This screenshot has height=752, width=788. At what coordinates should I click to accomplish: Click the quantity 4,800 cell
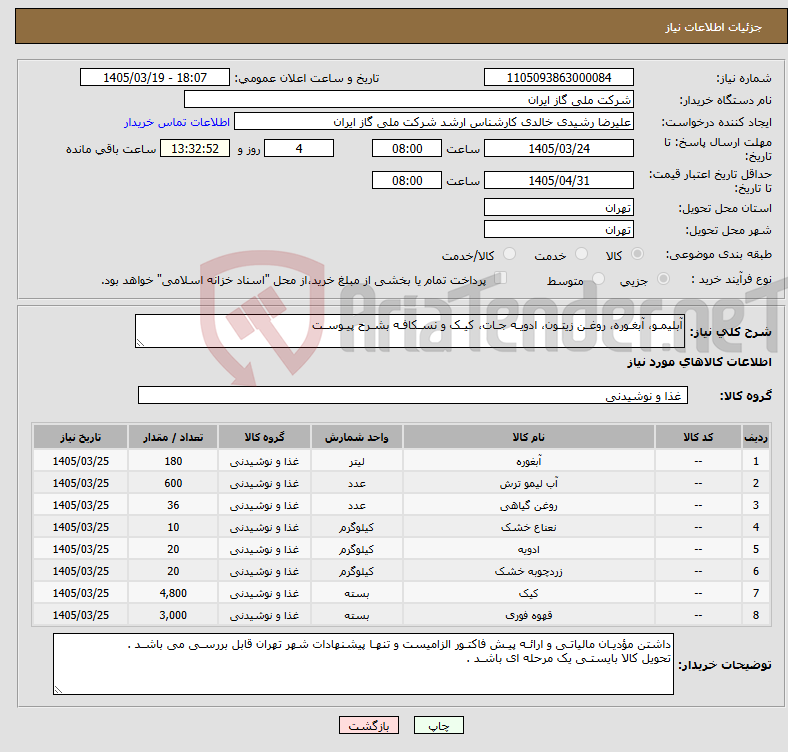click(x=173, y=593)
